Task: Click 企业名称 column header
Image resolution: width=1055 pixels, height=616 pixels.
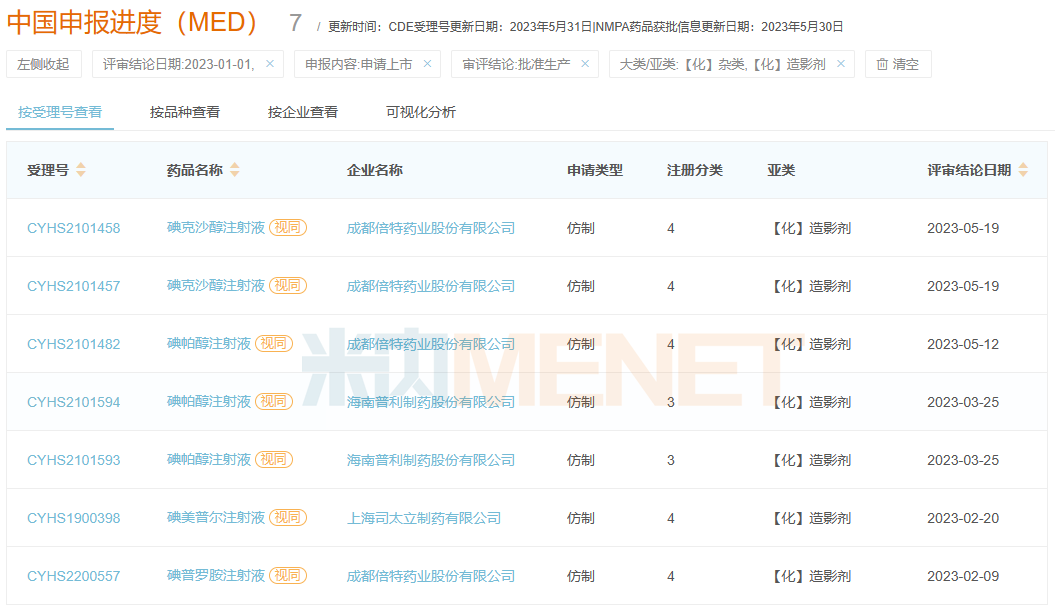Action: pyautogui.click(x=375, y=170)
